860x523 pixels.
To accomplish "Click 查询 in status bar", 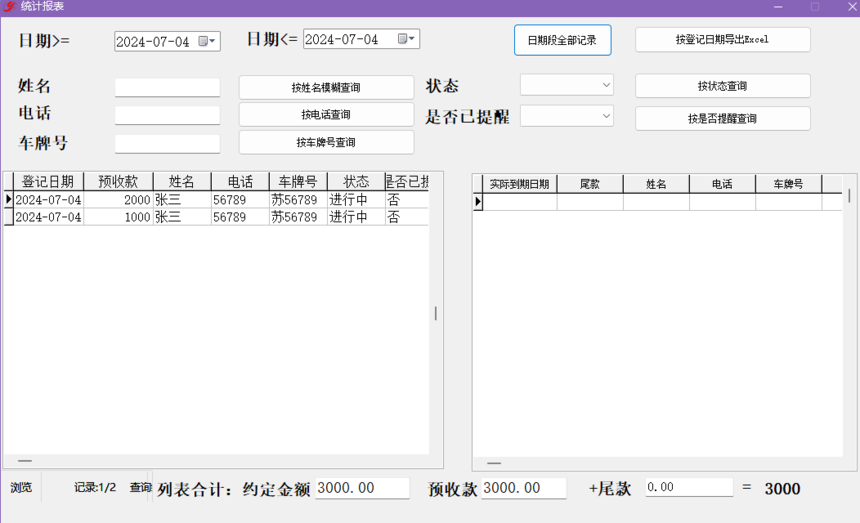I will click(140, 487).
